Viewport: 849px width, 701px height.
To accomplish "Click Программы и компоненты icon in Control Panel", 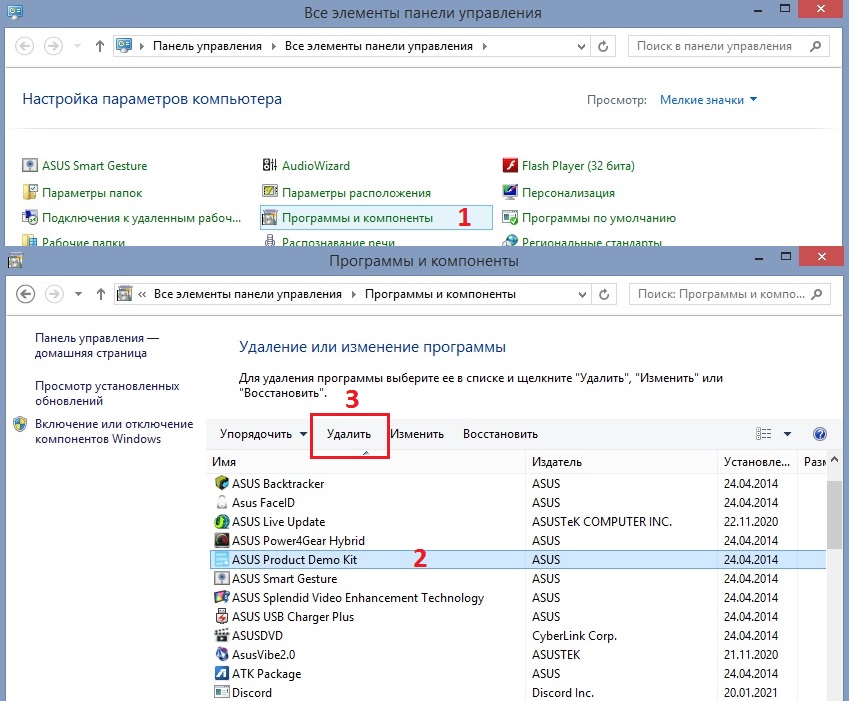I will [x=270, y=218].
